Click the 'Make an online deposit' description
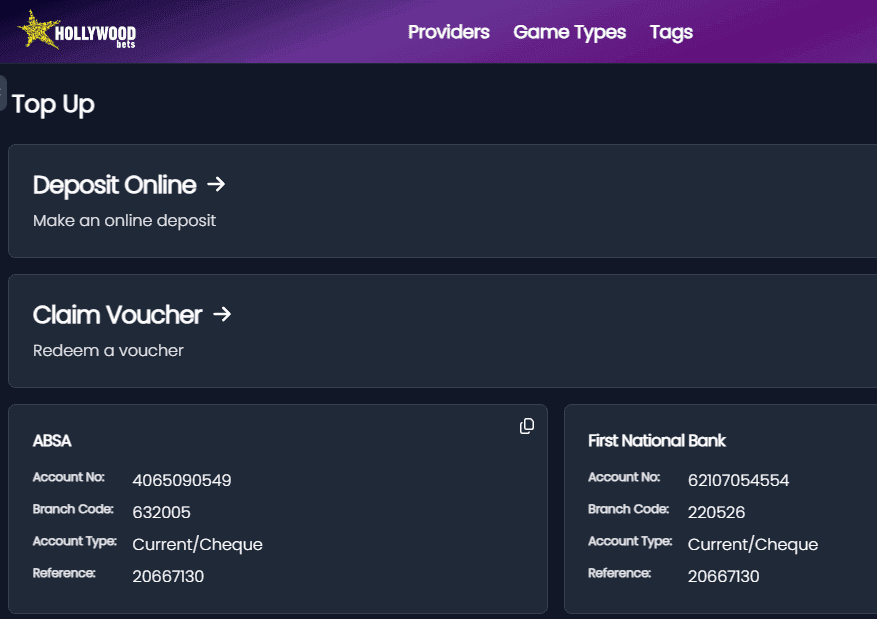877x619 pixels. coord(124,220)
